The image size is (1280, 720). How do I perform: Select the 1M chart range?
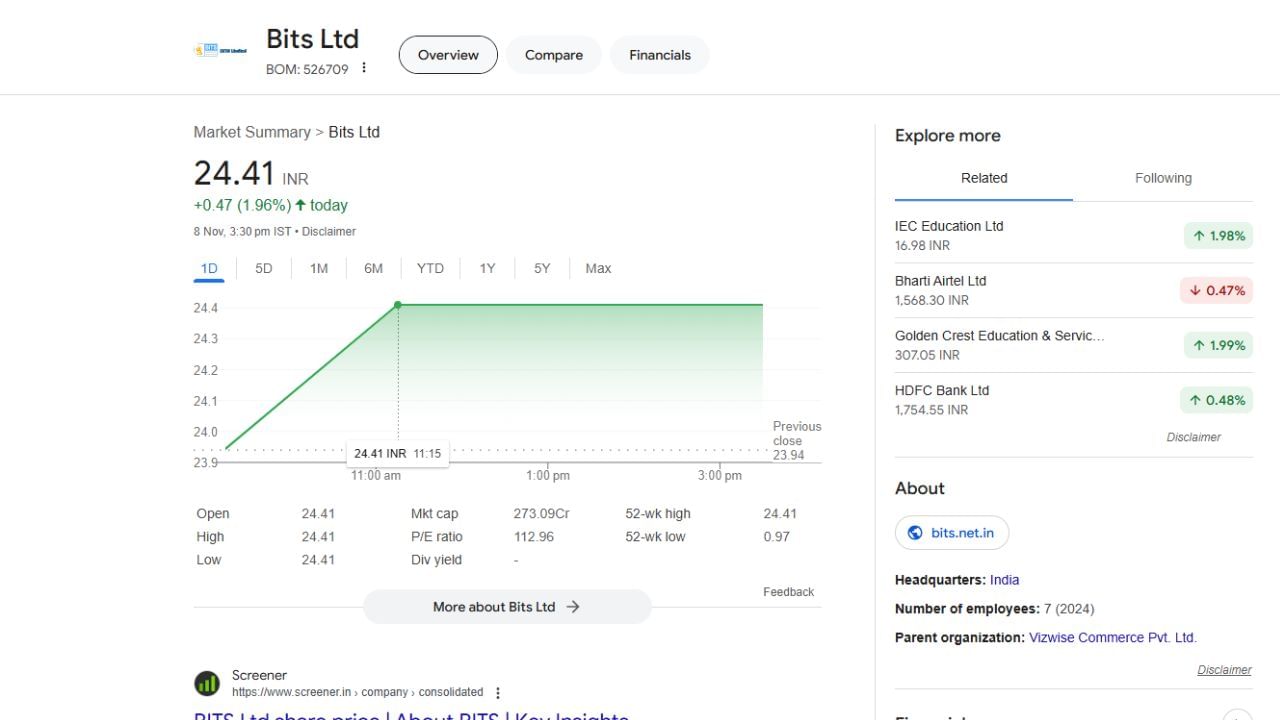319,268
